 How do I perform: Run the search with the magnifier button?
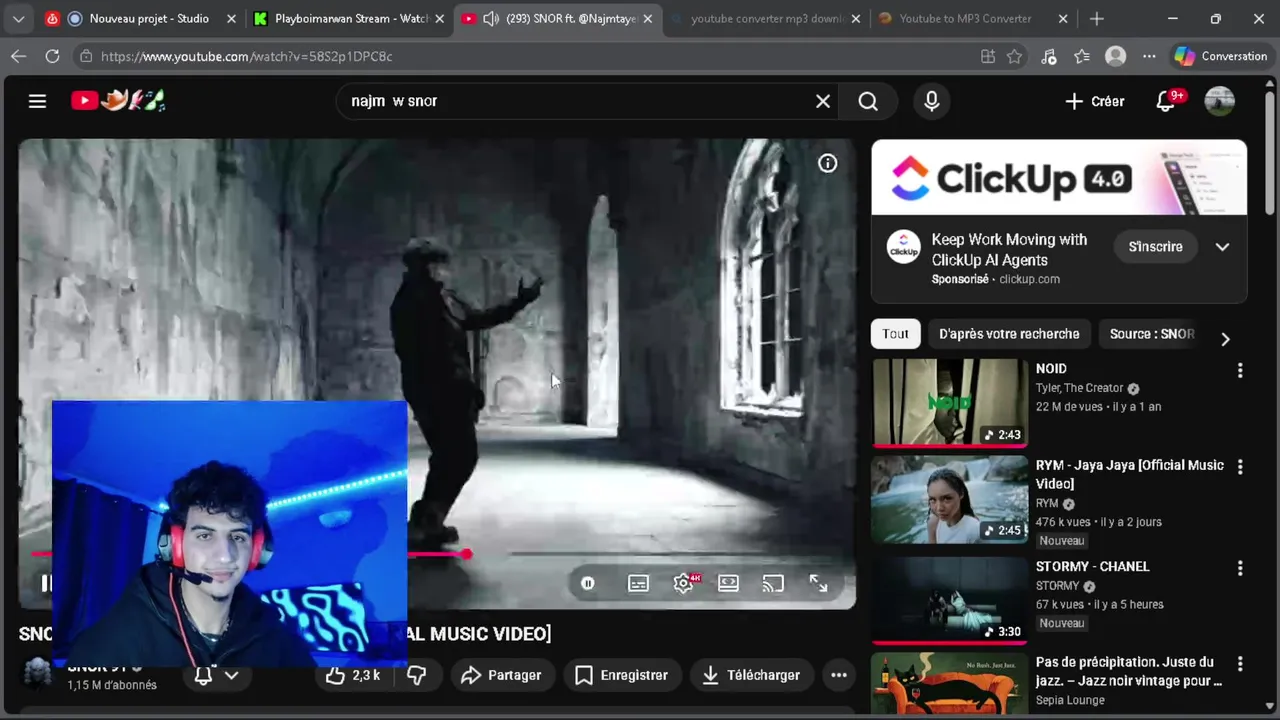point(868,101)
